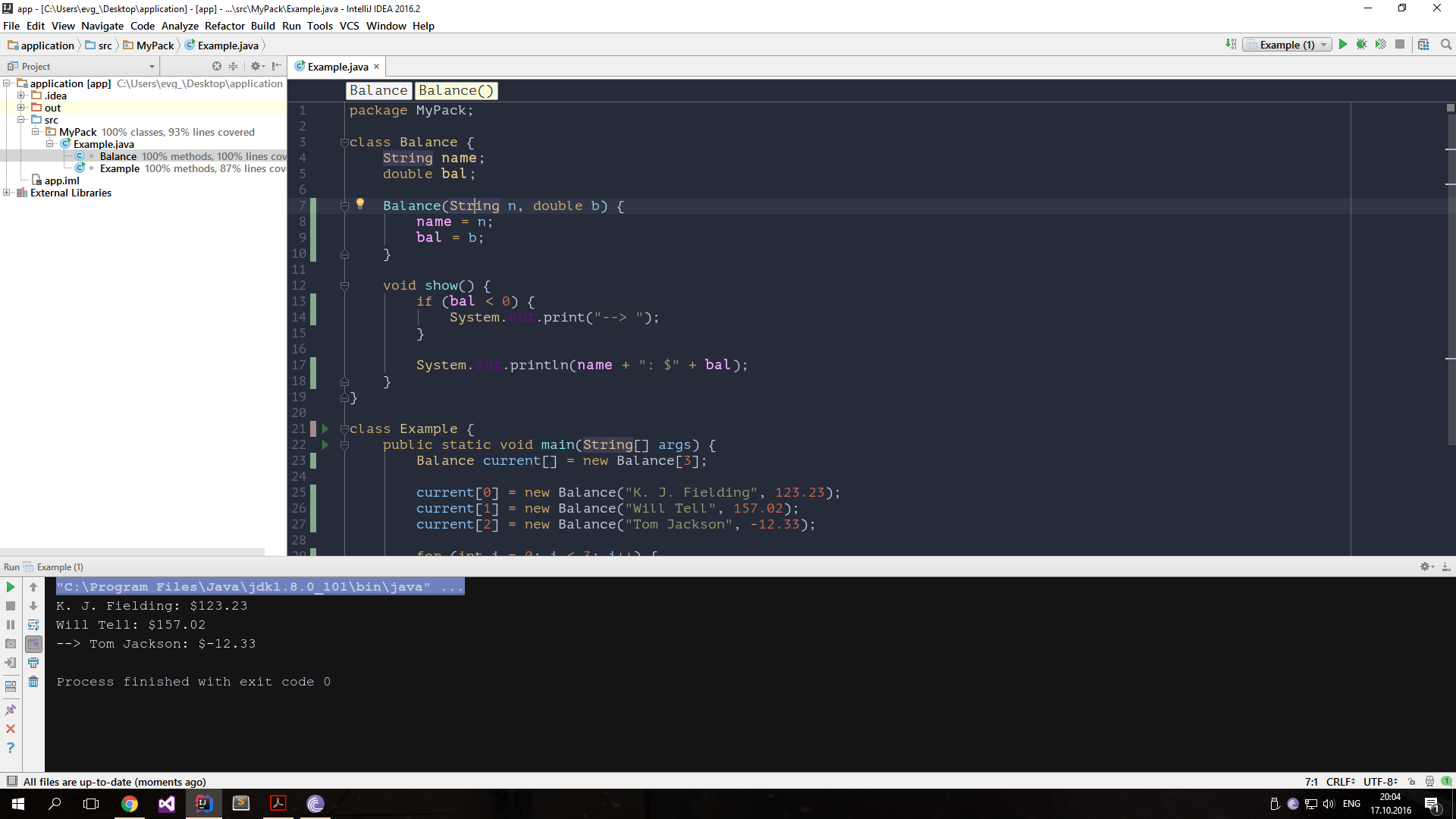This screenshot has height=819, width=1456.
Task: Click Down the Stack Trace arrow
Action: click(33, 606)
